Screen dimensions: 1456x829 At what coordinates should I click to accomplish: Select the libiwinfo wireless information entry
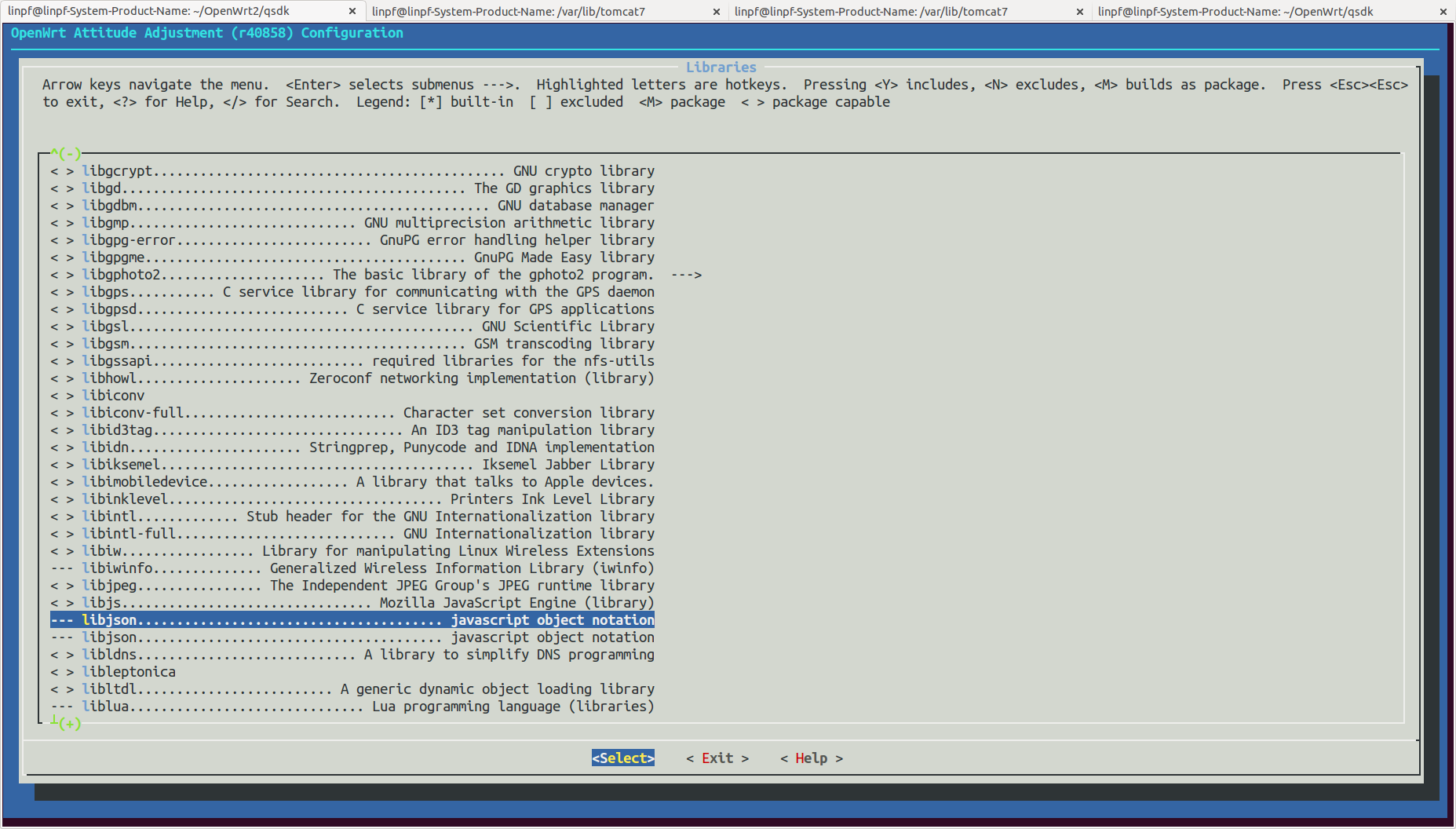(x=352, y=568)
